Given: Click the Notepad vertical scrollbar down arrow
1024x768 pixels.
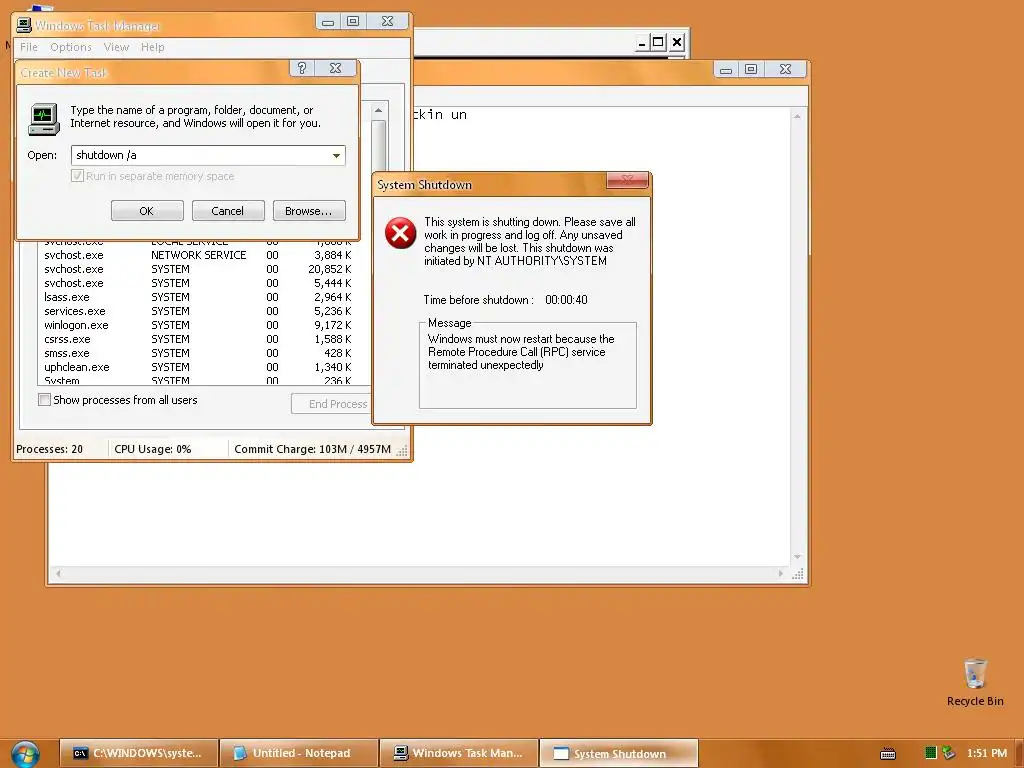Looking at the screenshot, I should 797,557.
